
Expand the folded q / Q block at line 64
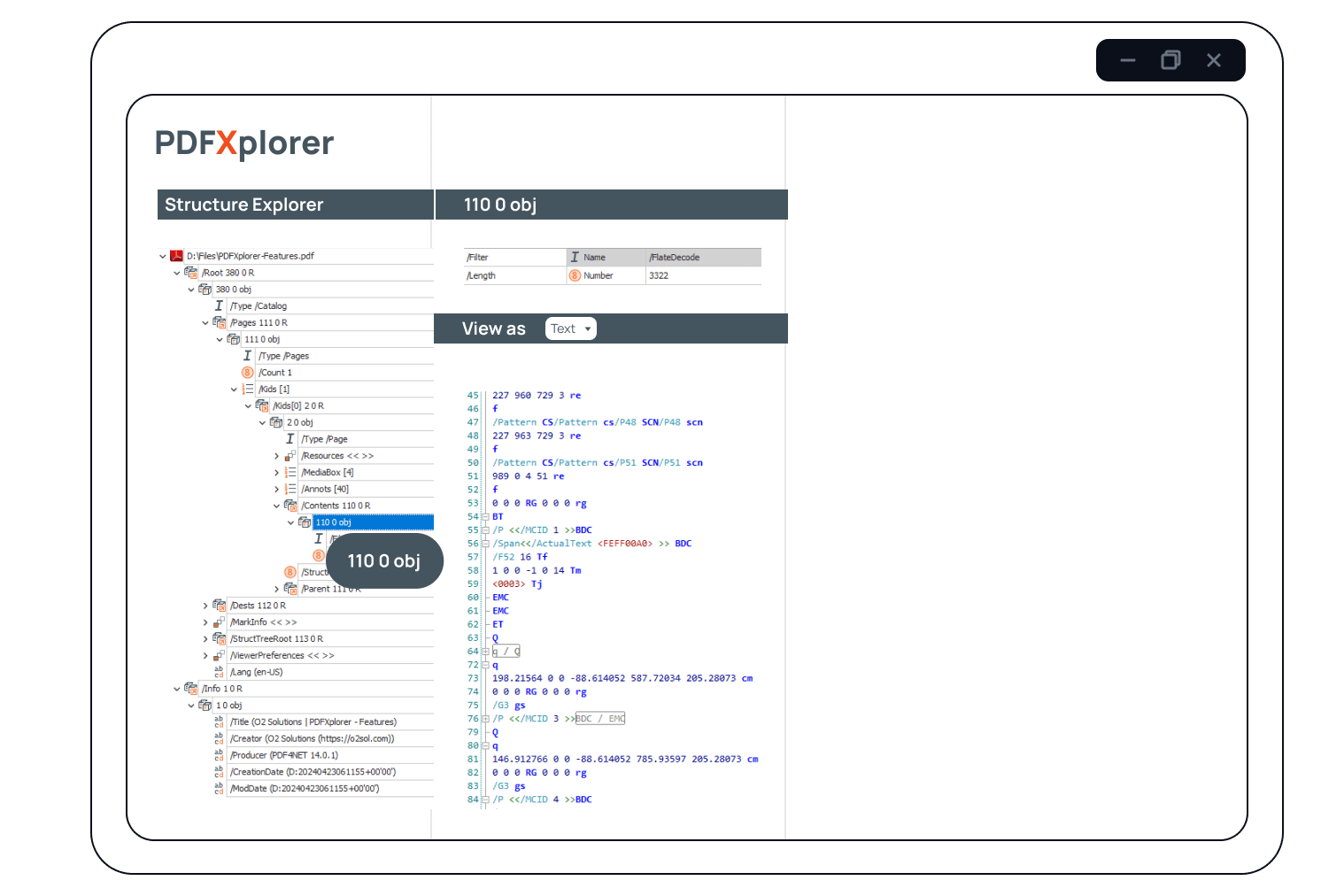pyautogui.click(x=485, y=652)
